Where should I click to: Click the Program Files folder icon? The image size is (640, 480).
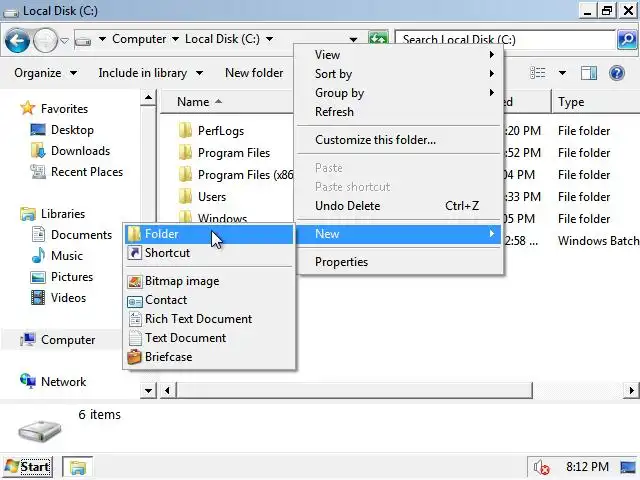click(185, 152)
